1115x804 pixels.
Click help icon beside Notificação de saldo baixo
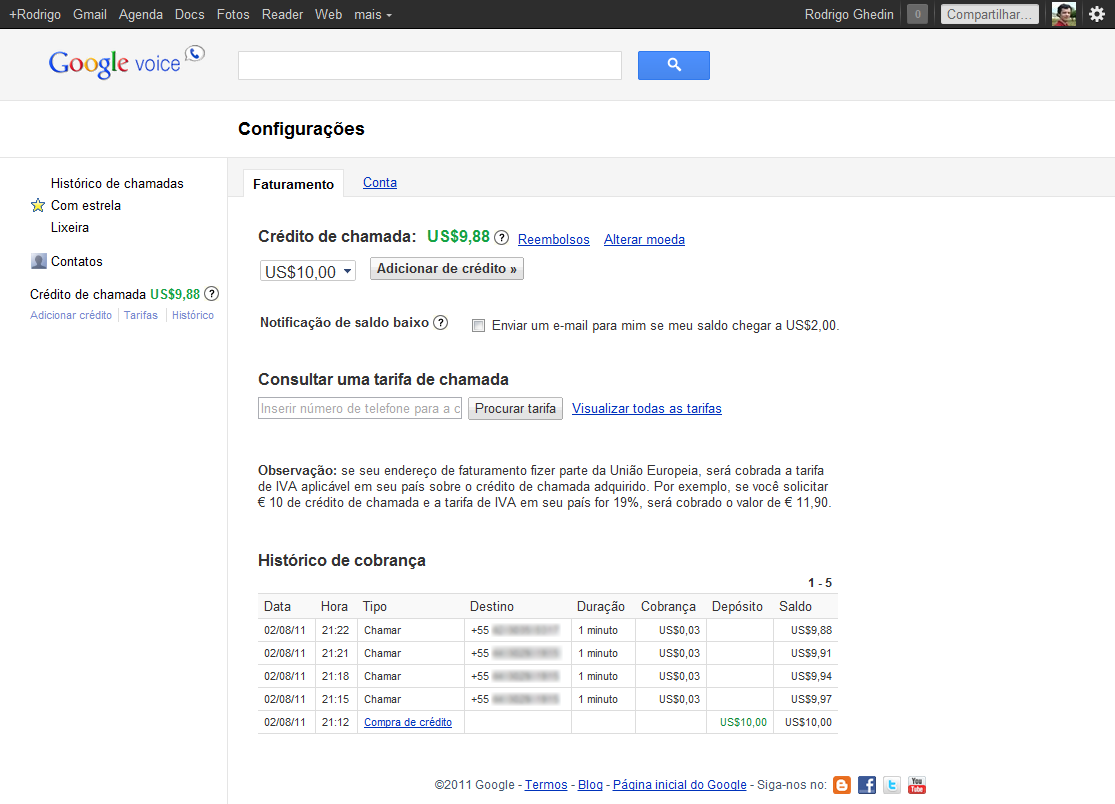[440, 323]
